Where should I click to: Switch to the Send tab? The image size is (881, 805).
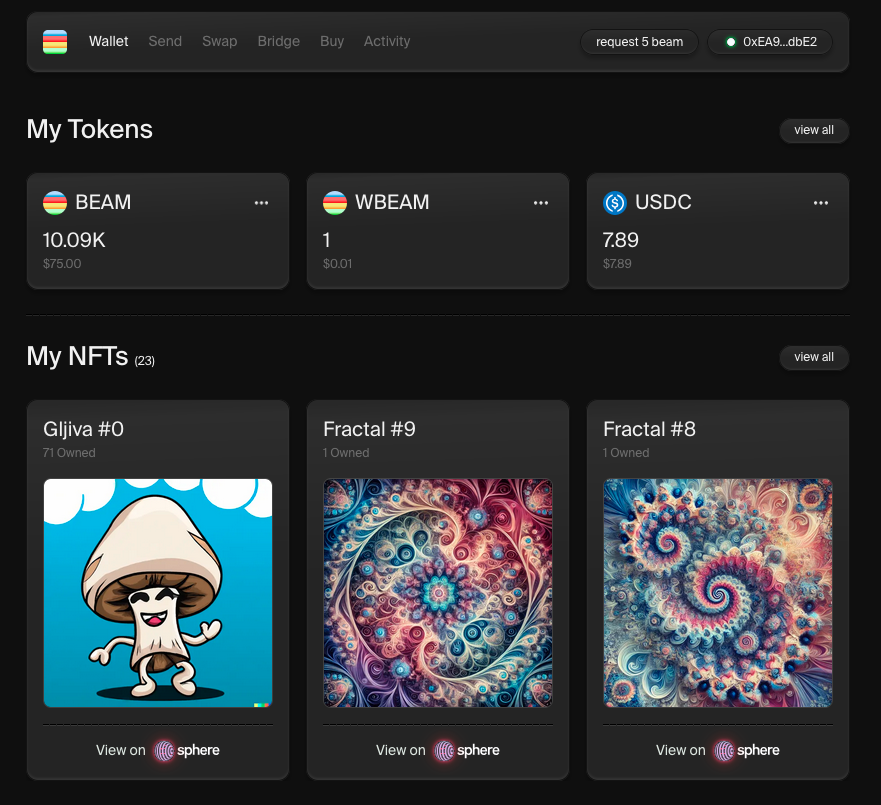[165, 41]
